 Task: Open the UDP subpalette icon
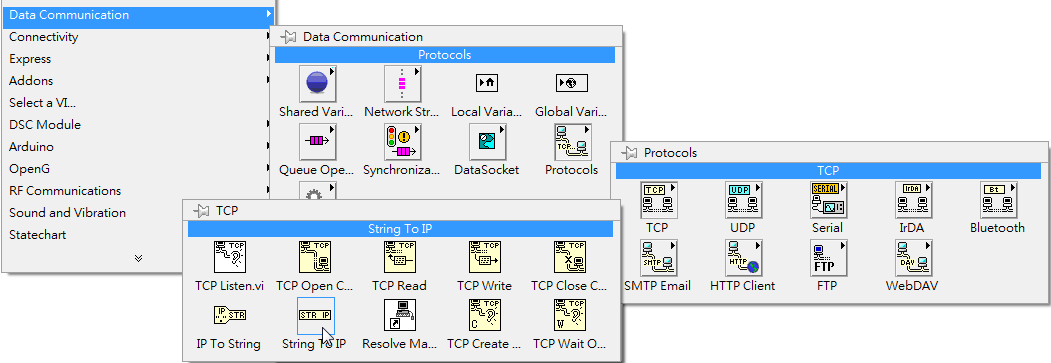[743, 200]
